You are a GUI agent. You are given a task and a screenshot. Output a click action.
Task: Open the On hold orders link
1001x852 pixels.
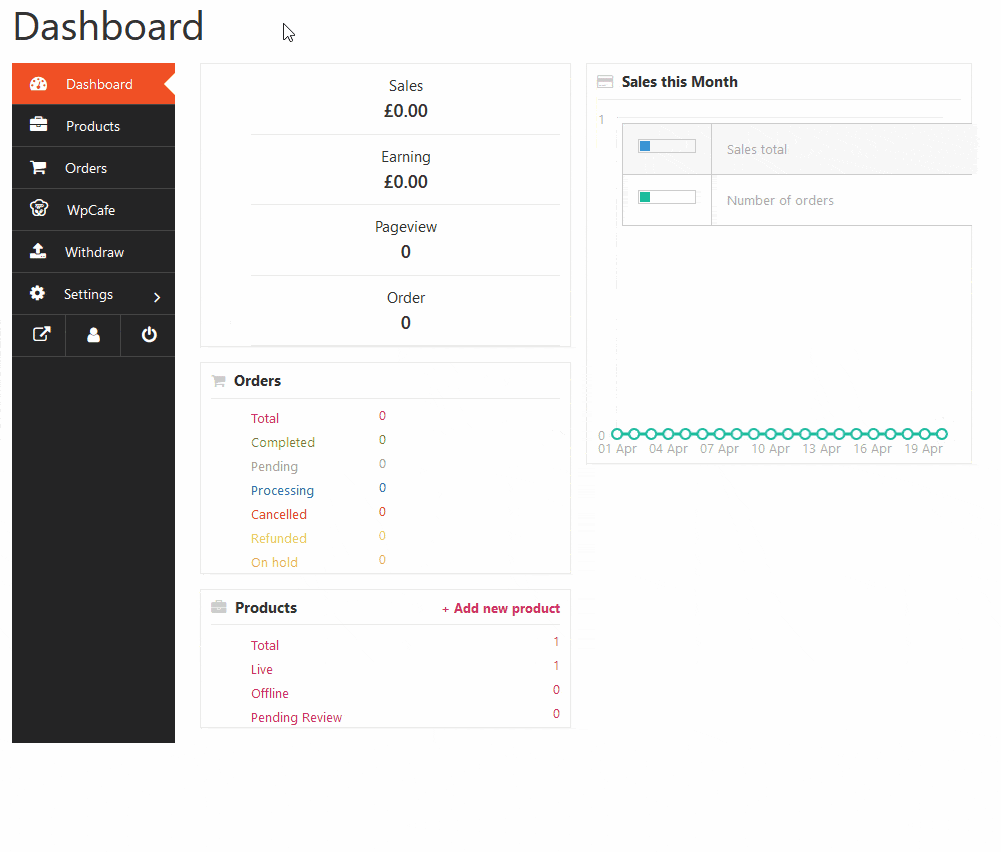coord(275,562)
